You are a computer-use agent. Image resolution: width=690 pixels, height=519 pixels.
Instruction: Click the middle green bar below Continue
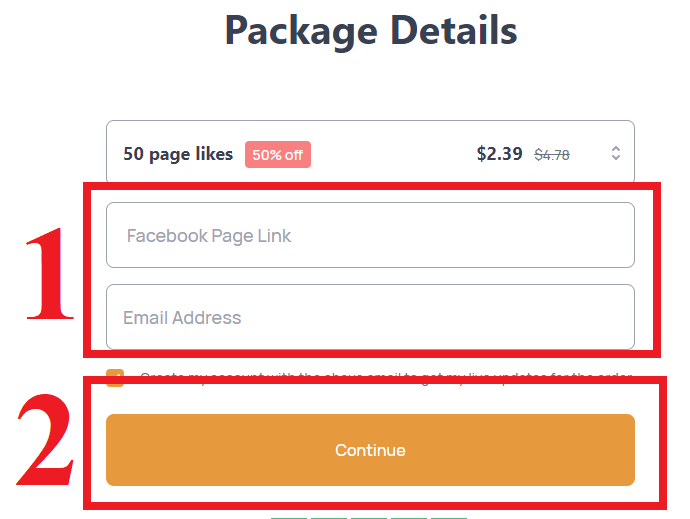[369, 517]
